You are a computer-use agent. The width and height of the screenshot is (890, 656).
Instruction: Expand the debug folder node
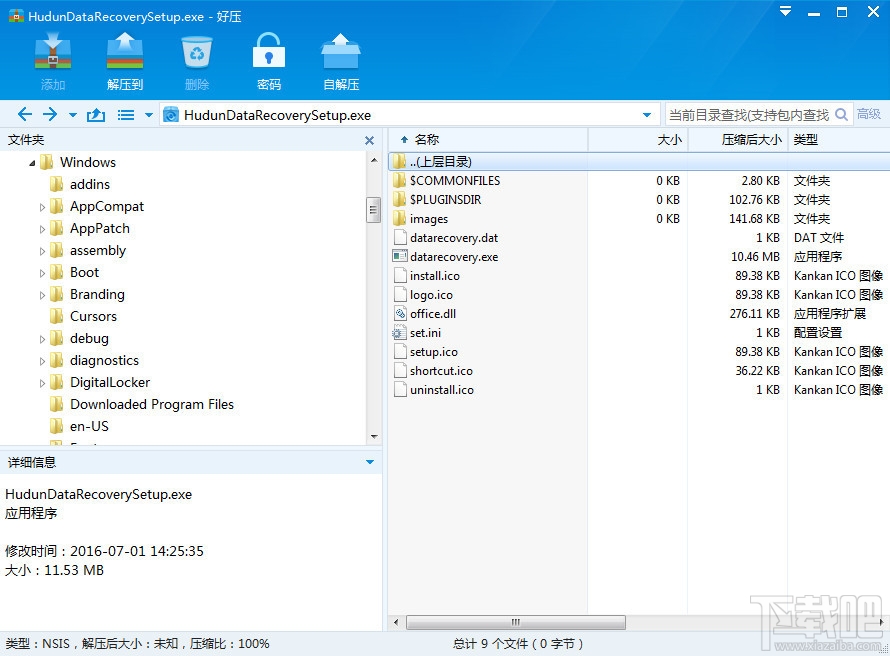43,339
